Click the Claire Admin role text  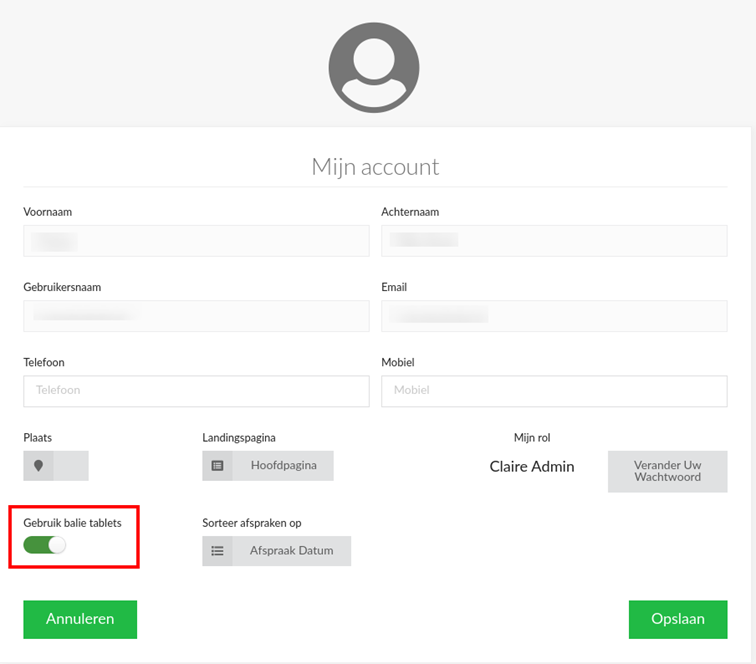pyautogui.click(x=532, y=467)
